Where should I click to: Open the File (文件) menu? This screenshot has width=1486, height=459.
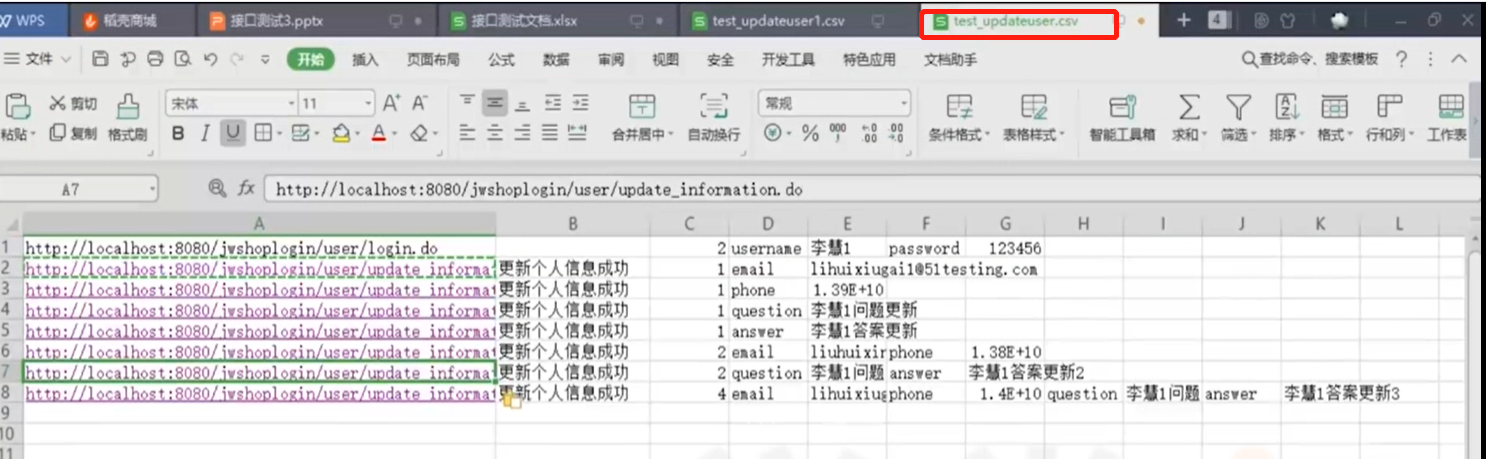pos(37,60)
